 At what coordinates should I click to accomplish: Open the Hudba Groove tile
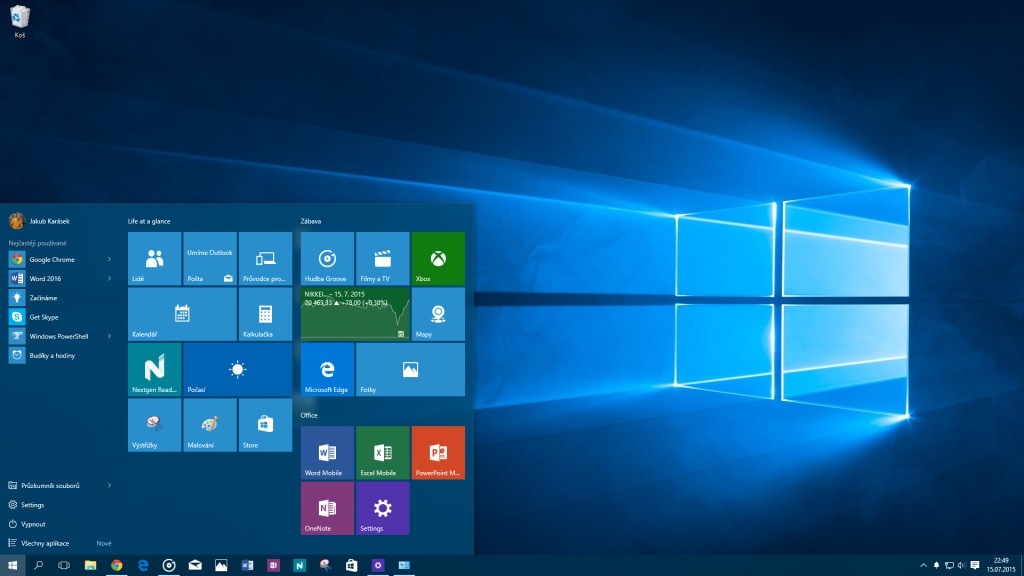tap(327, 259)
